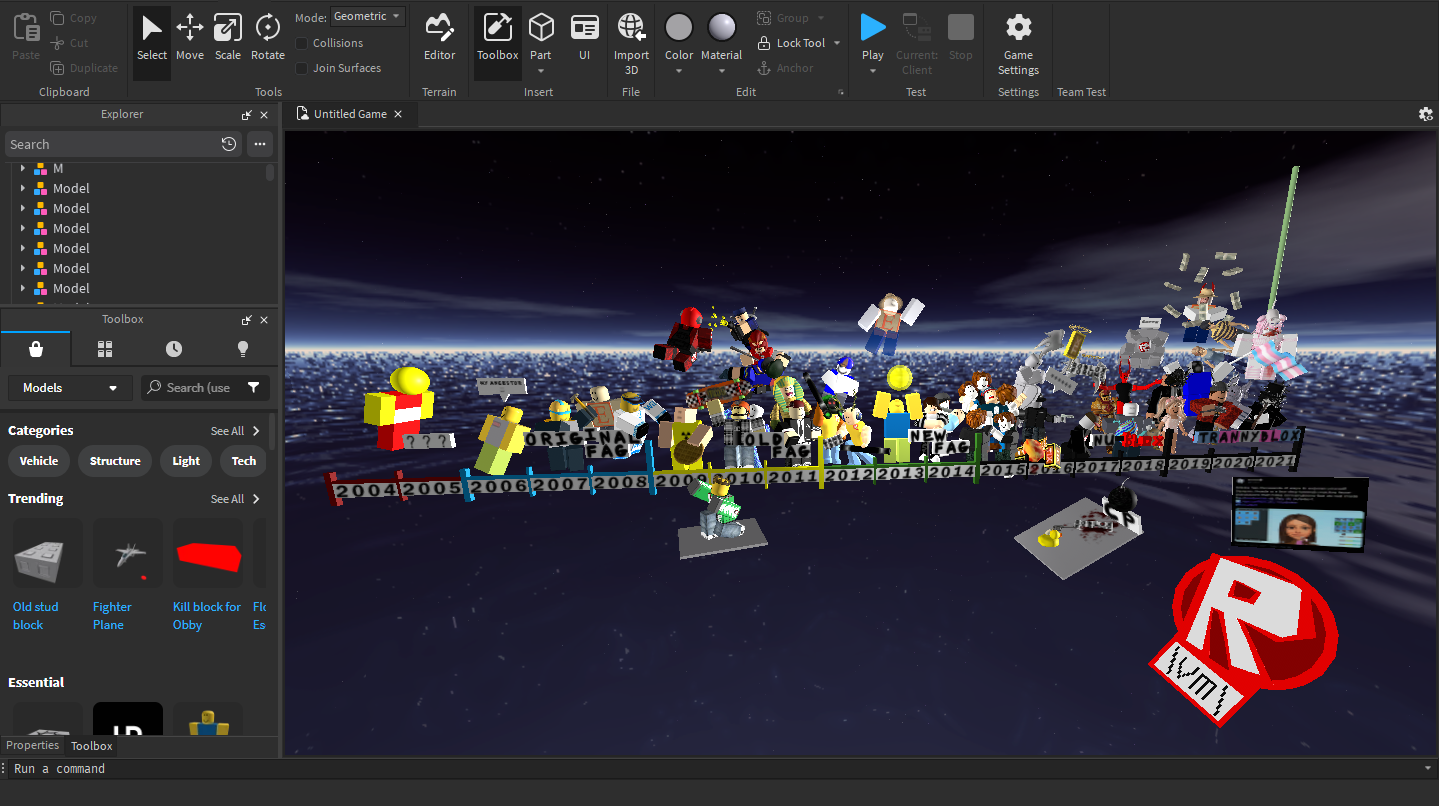Click the Color swatch circle
The width and height of the screenshot is (1439, 806).
point(679,27)
